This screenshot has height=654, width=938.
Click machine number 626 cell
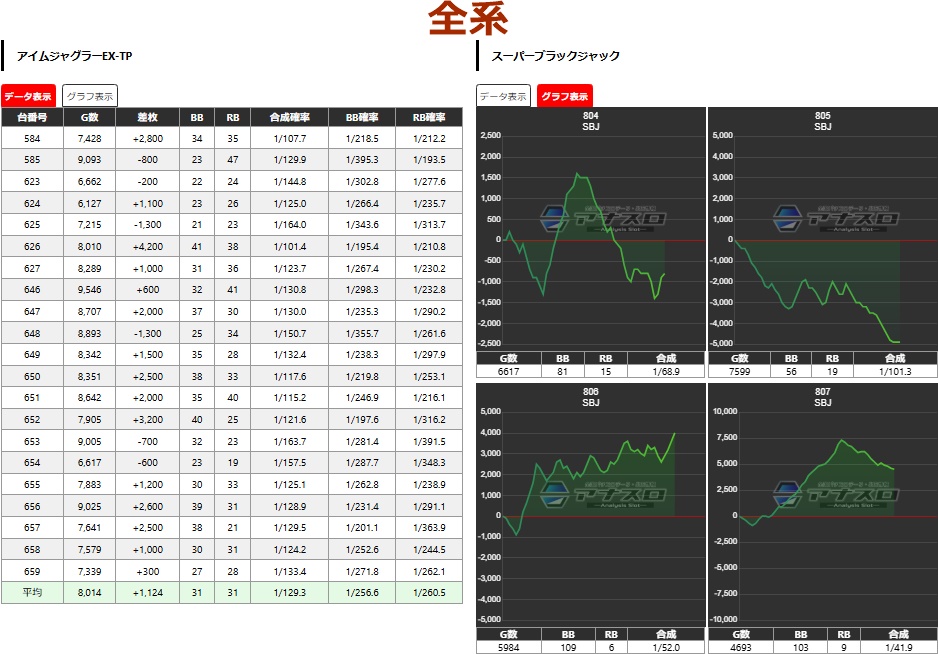pos(32,247)
